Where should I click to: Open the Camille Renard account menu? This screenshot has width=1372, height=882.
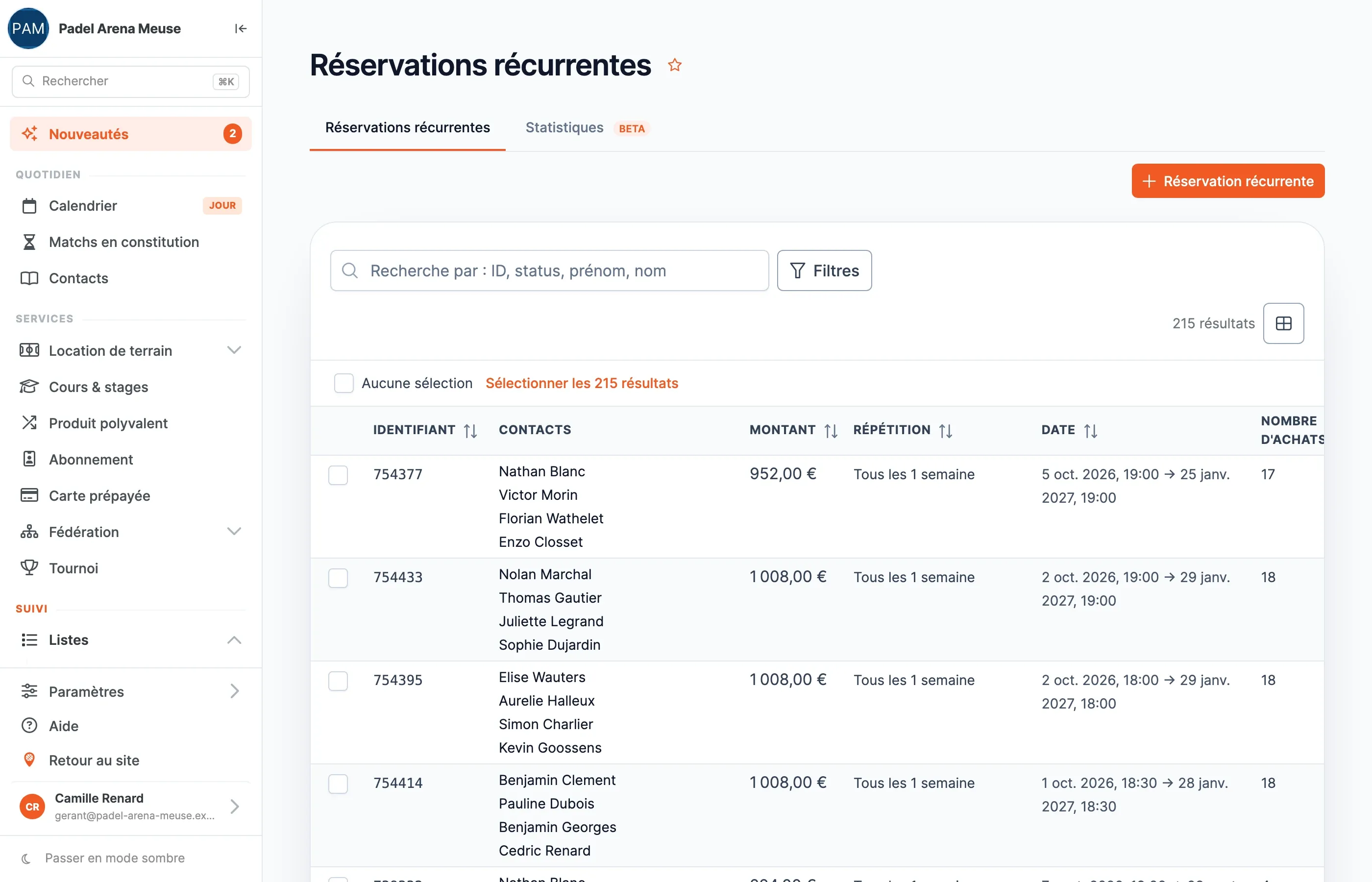point(130,807)
